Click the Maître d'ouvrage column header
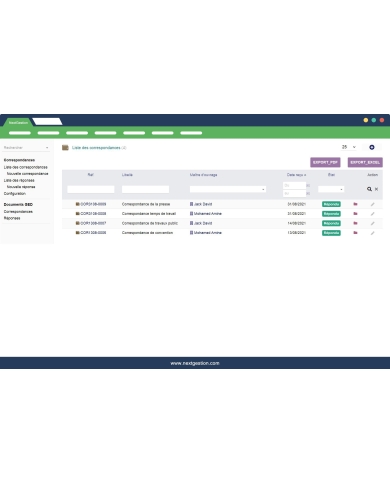Image resolution: width=390 pixels, height=484 pixels. coord(203,175)
